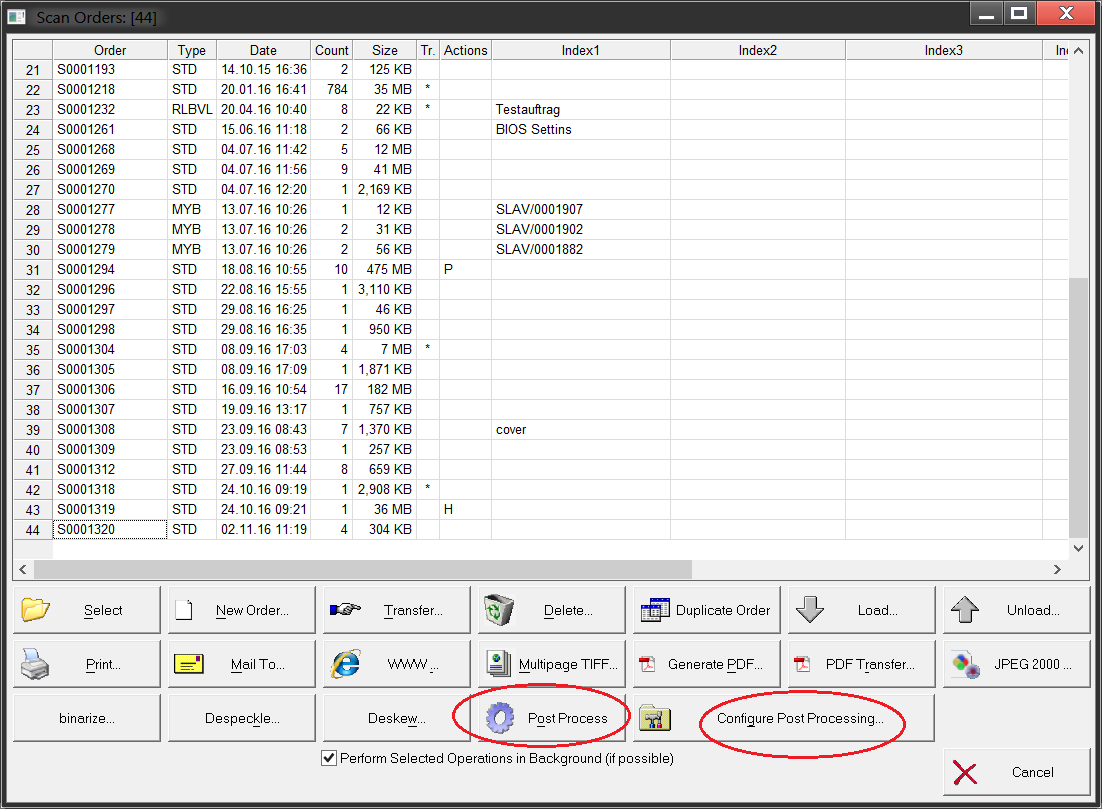The width and height of the screenshot is (1102, 809).
Task: Click row number 40 header
Action: 32,450
